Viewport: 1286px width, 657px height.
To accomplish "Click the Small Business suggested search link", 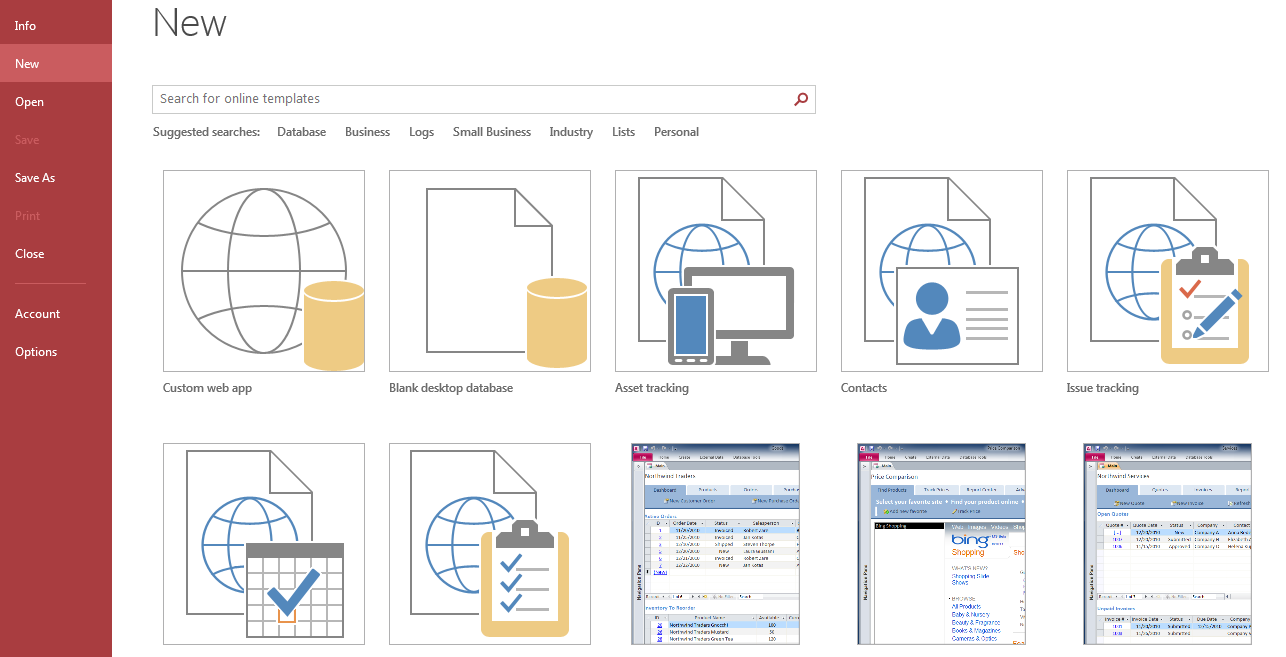I will tap(491, 132).
